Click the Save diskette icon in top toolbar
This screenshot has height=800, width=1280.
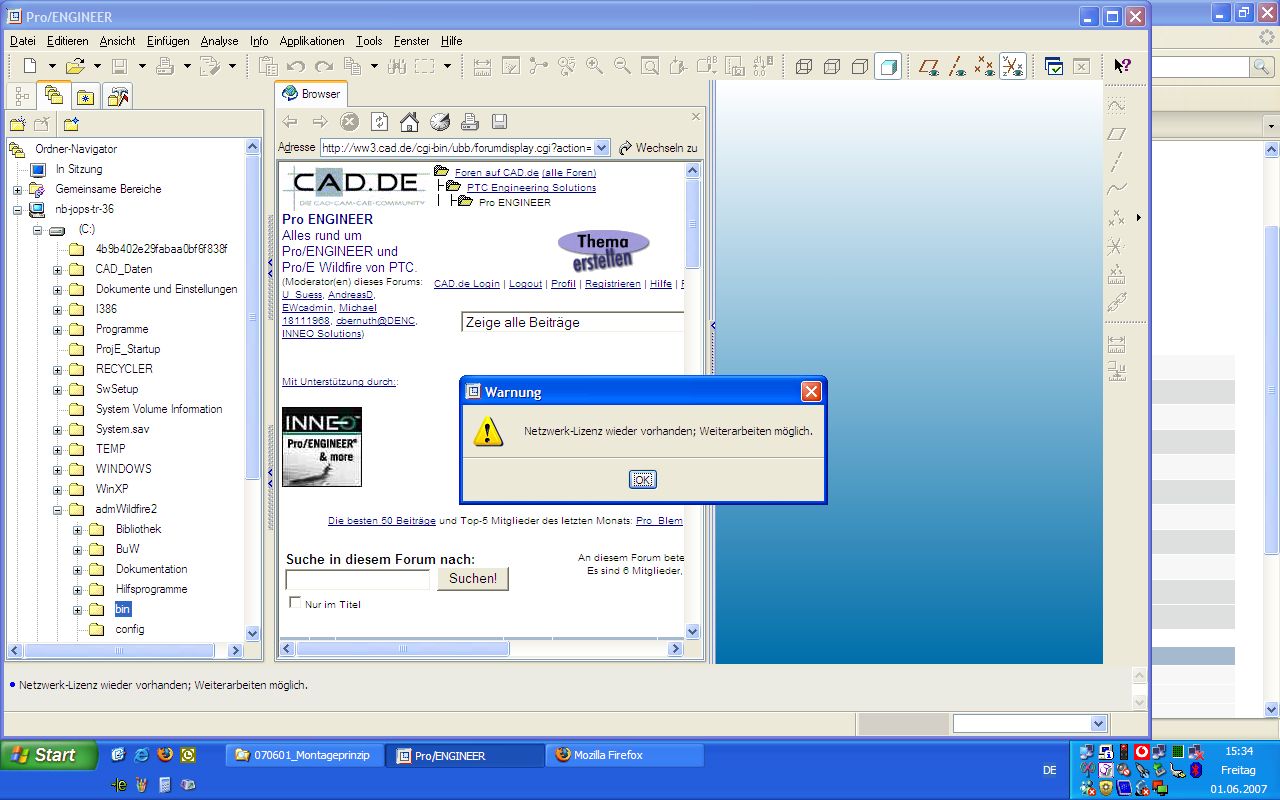point(120,66)
